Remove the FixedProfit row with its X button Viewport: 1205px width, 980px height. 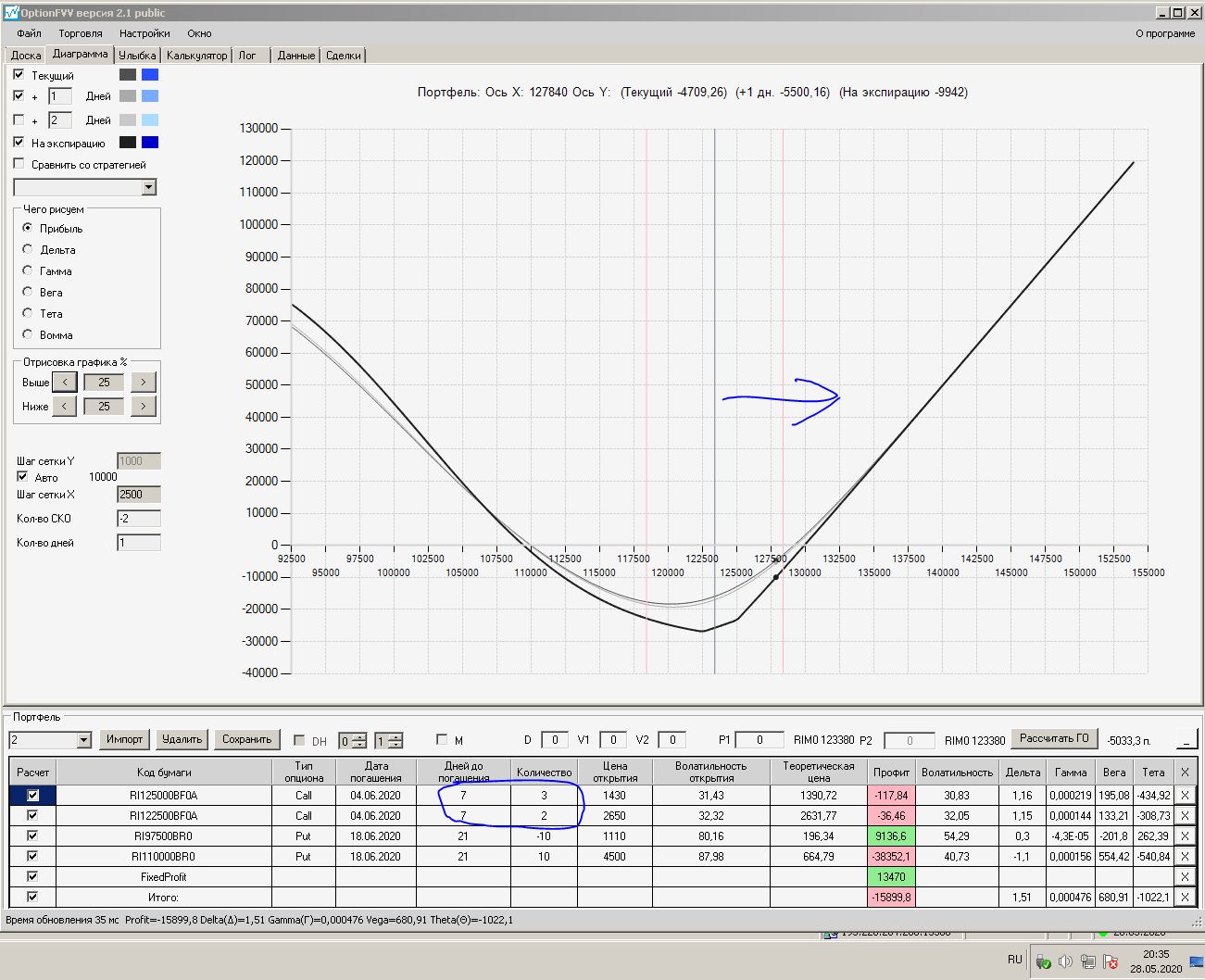pos(1185,876)
